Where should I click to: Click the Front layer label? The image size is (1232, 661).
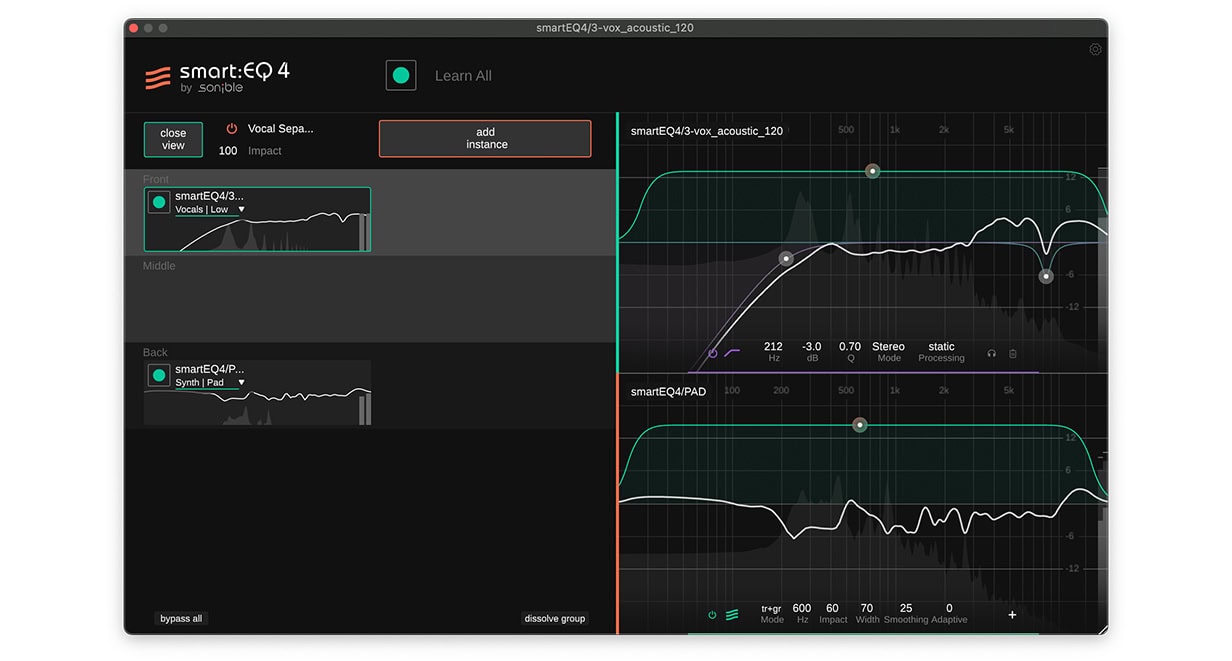tap(156, 179)
